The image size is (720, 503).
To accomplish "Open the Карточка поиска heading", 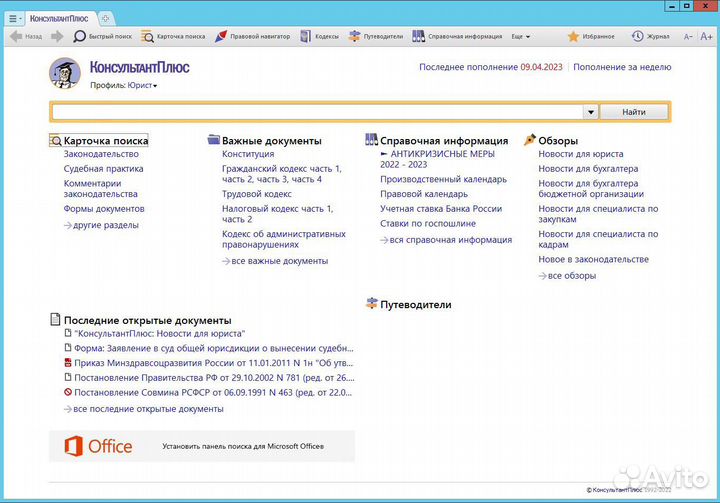I will (106, 141).
